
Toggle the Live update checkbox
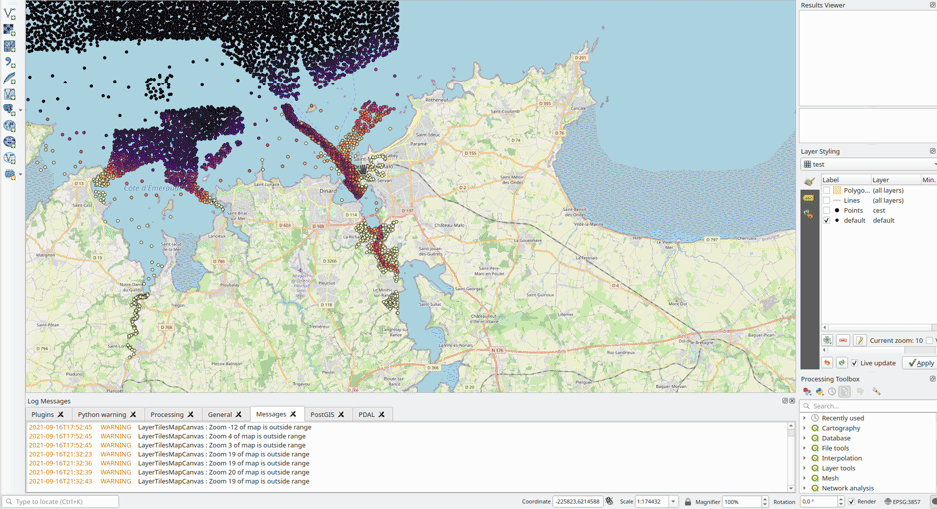[855, 363]
